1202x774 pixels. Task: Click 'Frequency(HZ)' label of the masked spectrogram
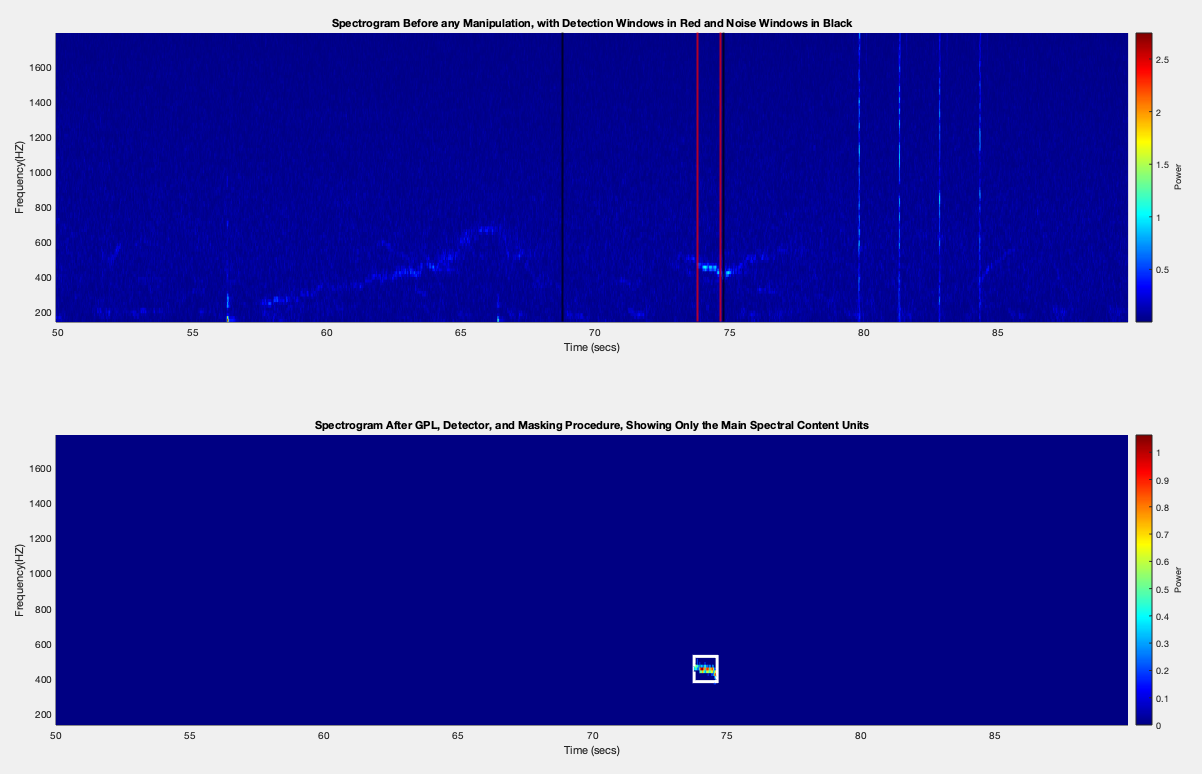point(19,580)
